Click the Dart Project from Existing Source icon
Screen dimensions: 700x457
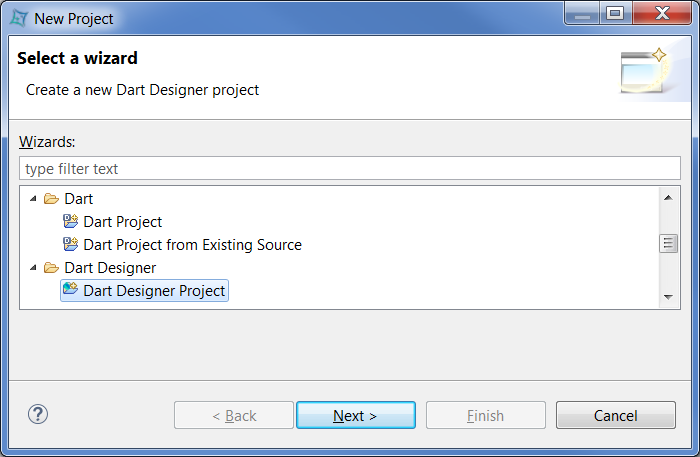(x=70, y=245)
